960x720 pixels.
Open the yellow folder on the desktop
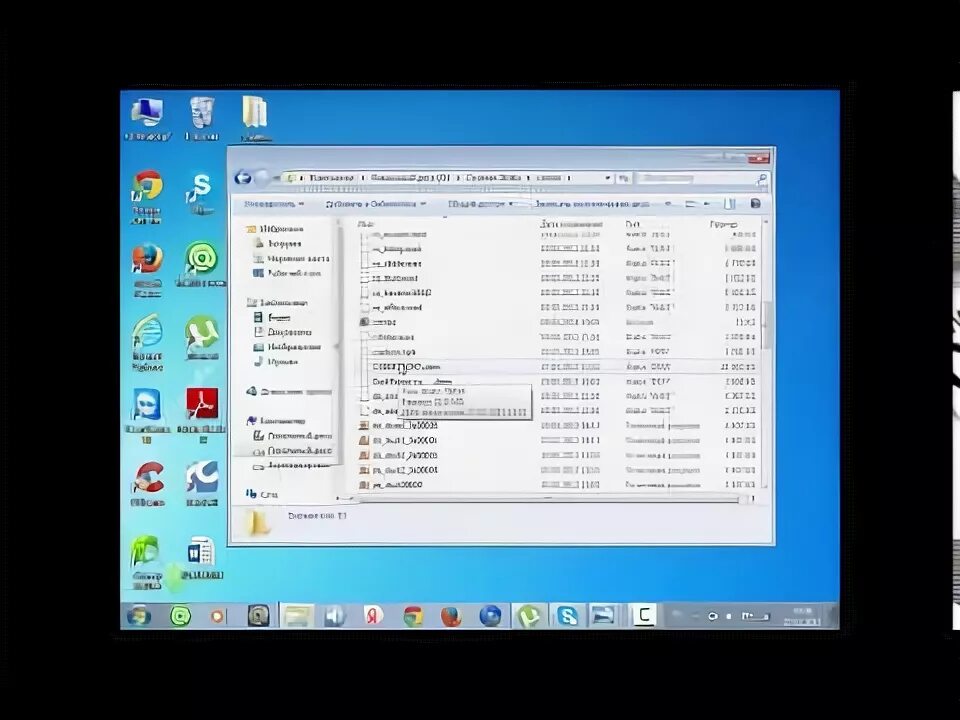[x=255, y=118]
